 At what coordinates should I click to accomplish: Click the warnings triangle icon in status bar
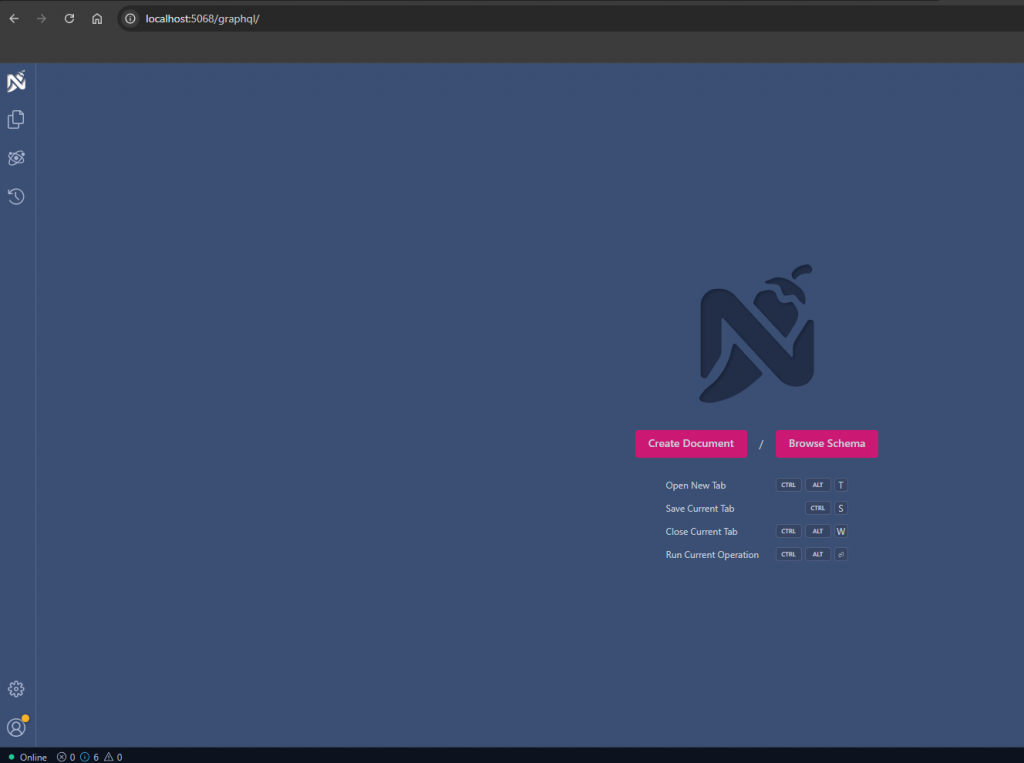(x=108, y=757)
